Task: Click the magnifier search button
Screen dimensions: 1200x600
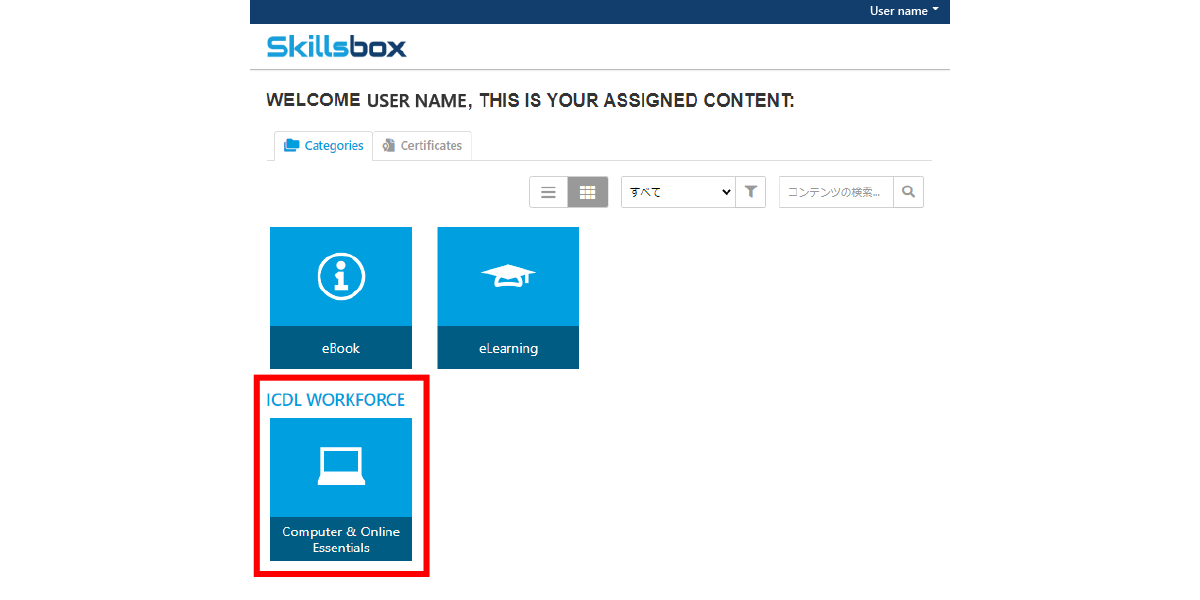Action: [908, 192]
